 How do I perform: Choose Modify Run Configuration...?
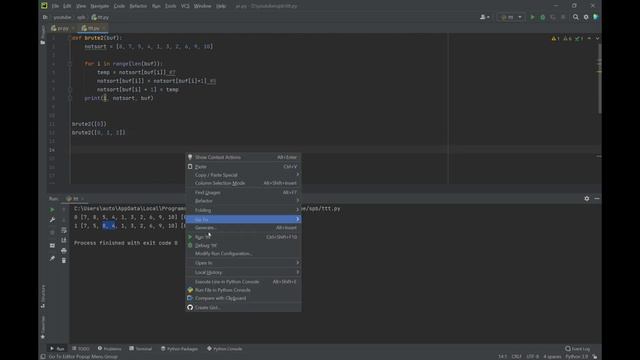pyautogui.click(x=243, y=253)
